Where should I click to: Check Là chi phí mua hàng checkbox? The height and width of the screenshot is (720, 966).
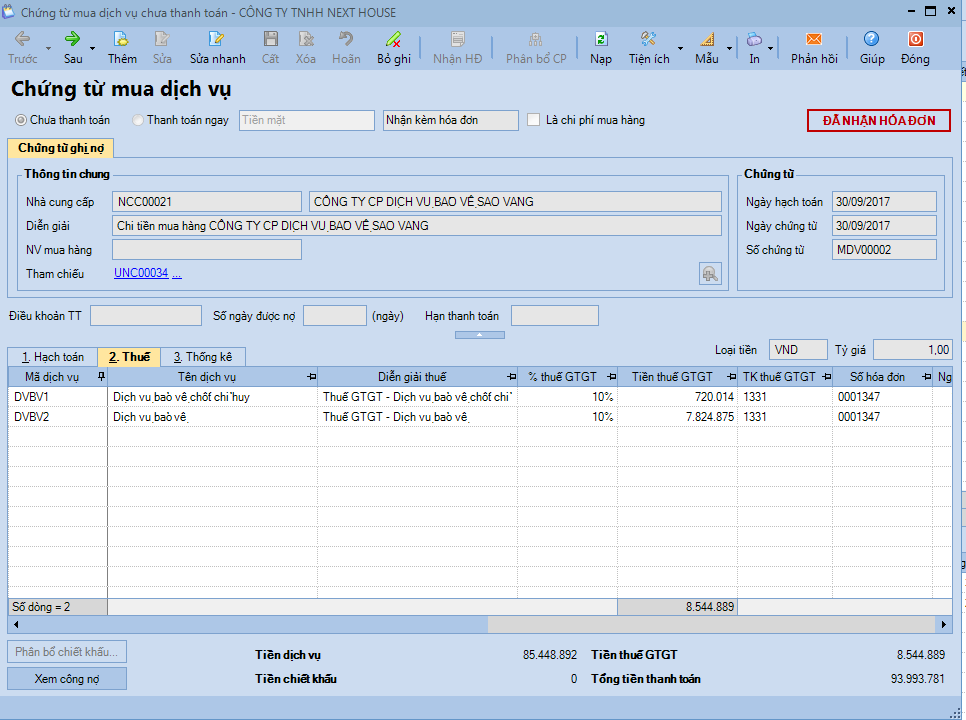534,120
